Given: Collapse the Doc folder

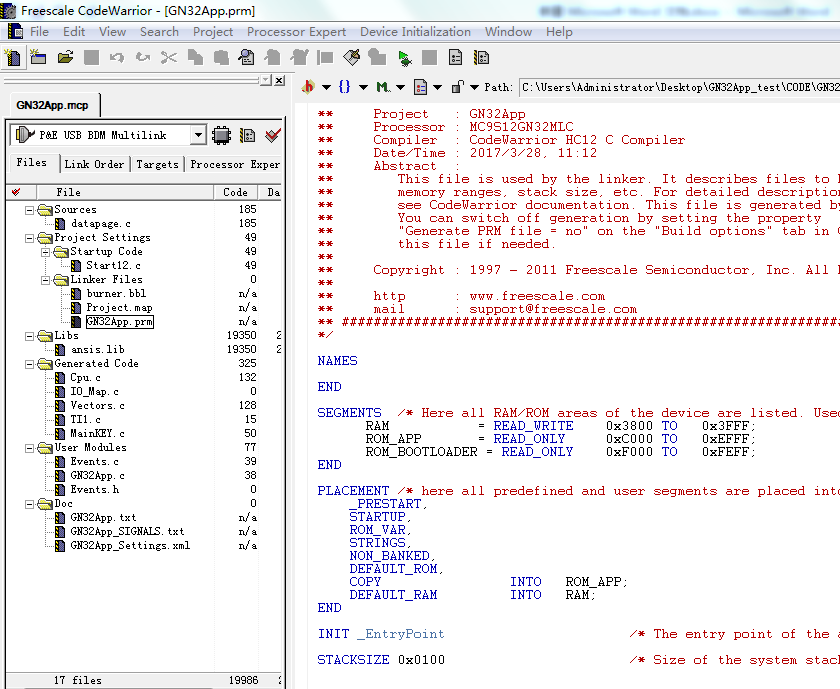Looking at the screenshot, I should [x=29, y=504].
